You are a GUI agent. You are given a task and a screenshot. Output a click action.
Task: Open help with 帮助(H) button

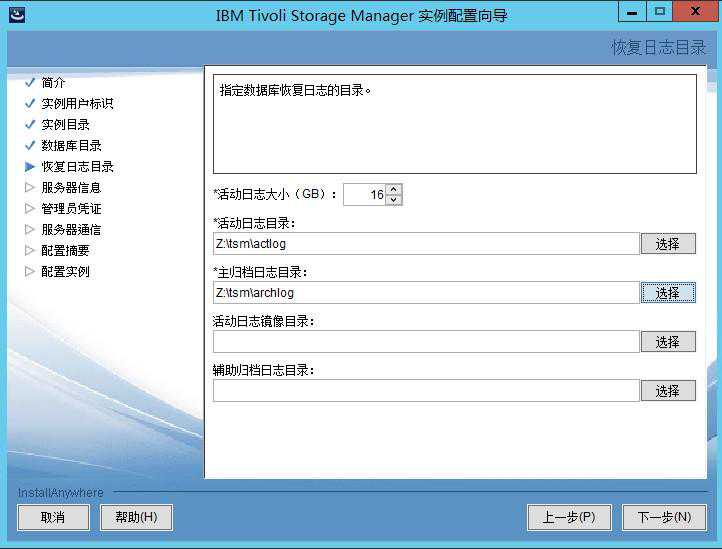[136, 517]
